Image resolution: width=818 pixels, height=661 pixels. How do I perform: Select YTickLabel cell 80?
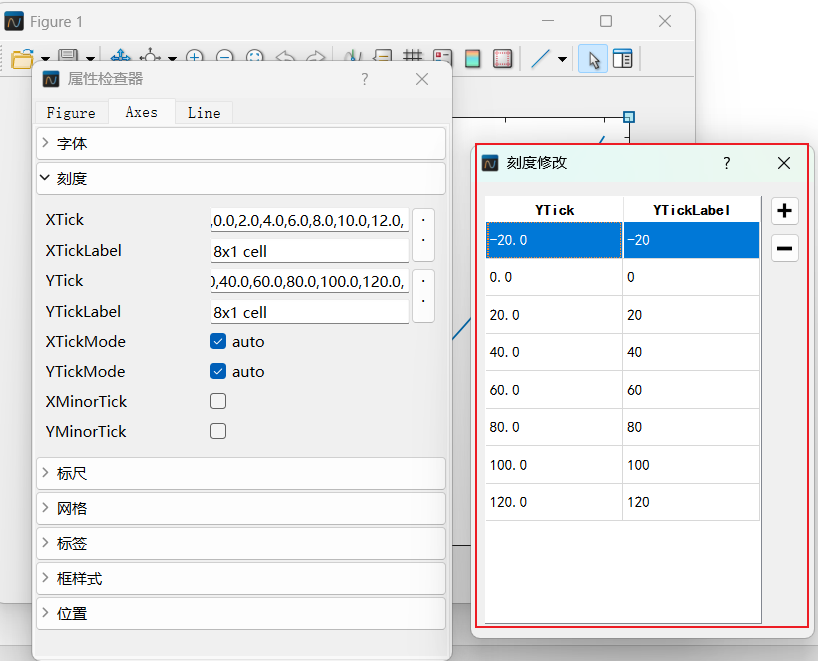click(691, 427)
